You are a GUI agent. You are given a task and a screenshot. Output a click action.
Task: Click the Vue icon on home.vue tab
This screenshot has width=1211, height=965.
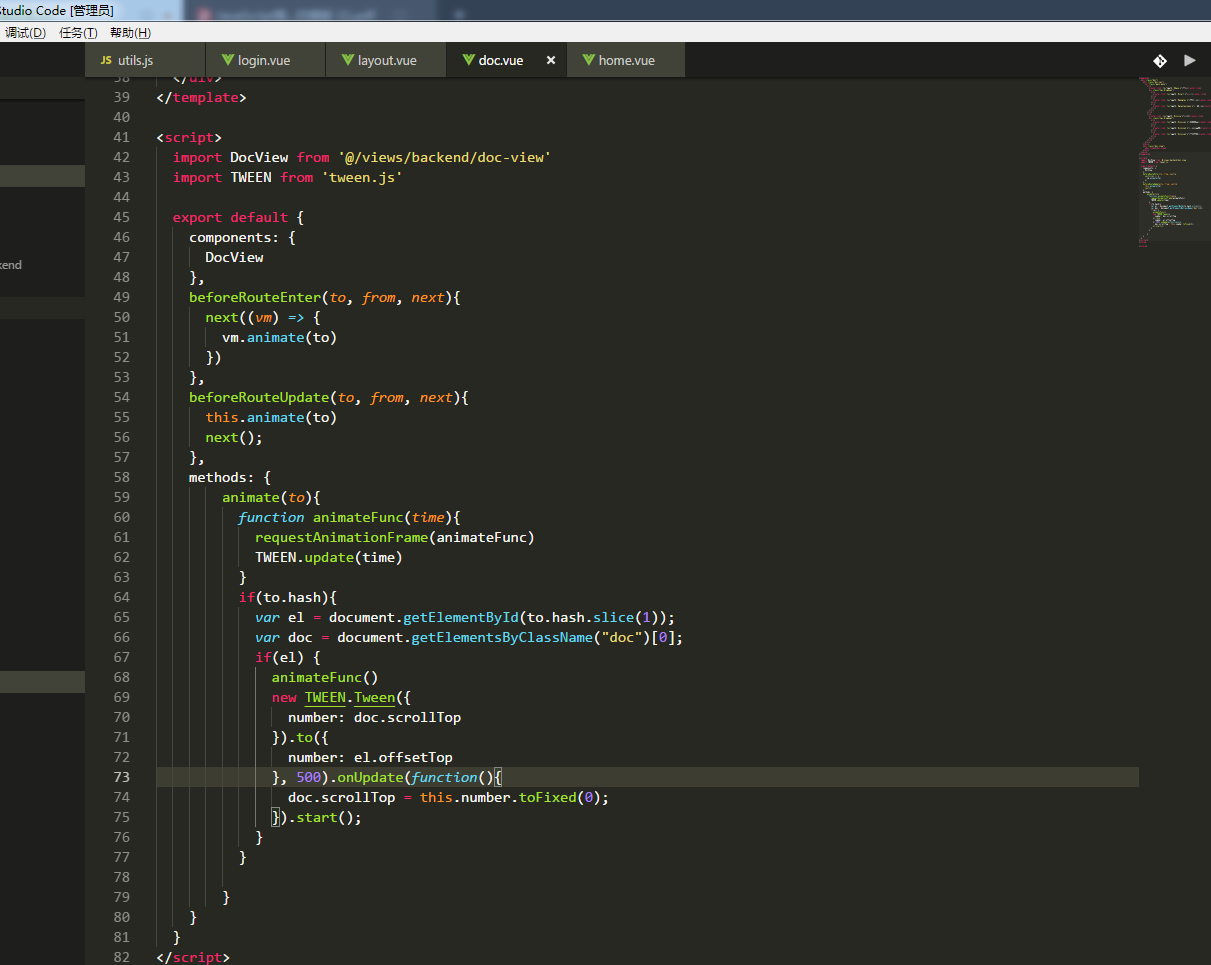point(589,60)
